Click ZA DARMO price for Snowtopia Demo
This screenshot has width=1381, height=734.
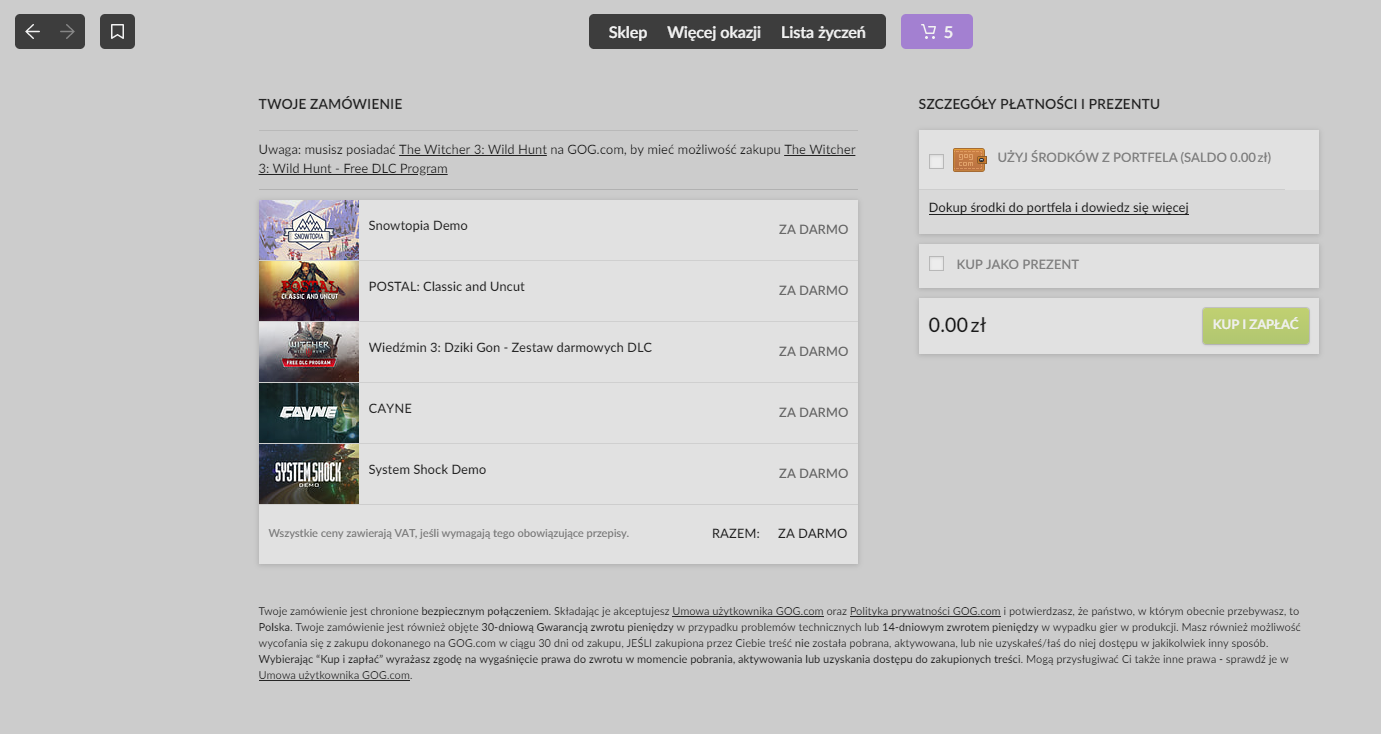tap(813, 230)
